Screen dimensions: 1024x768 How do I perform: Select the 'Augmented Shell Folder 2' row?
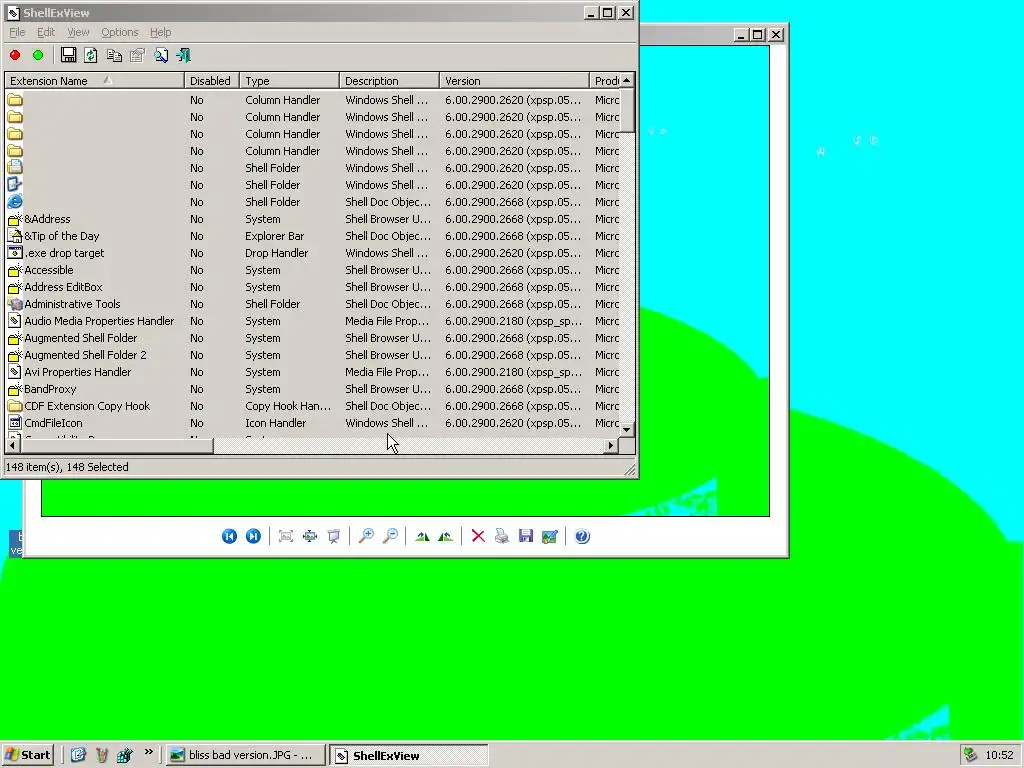click(312, 355)
